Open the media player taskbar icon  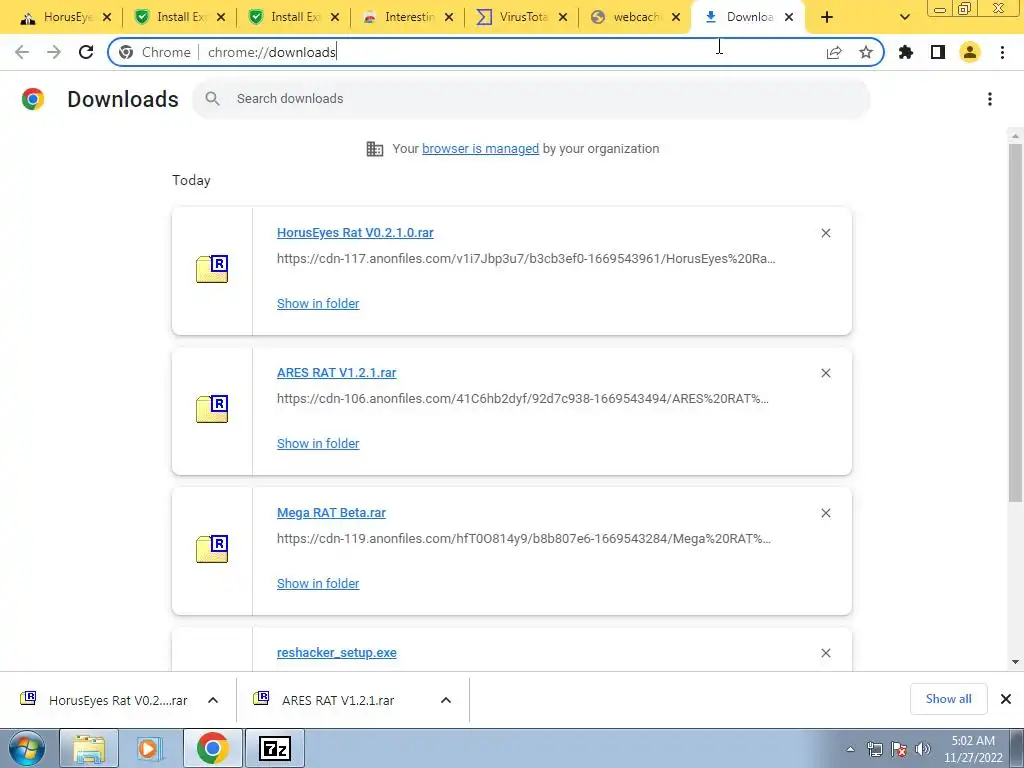tap(149, 748)
